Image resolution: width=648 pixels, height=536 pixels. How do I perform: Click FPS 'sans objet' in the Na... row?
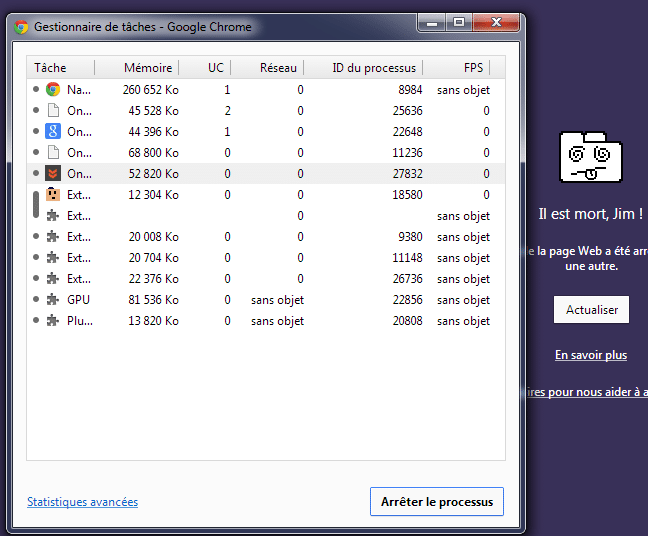[463, 90]
